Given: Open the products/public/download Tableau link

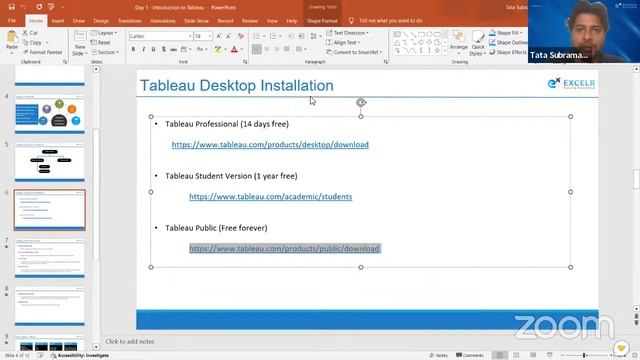Looking at the screenshot, I should [284, 249].
